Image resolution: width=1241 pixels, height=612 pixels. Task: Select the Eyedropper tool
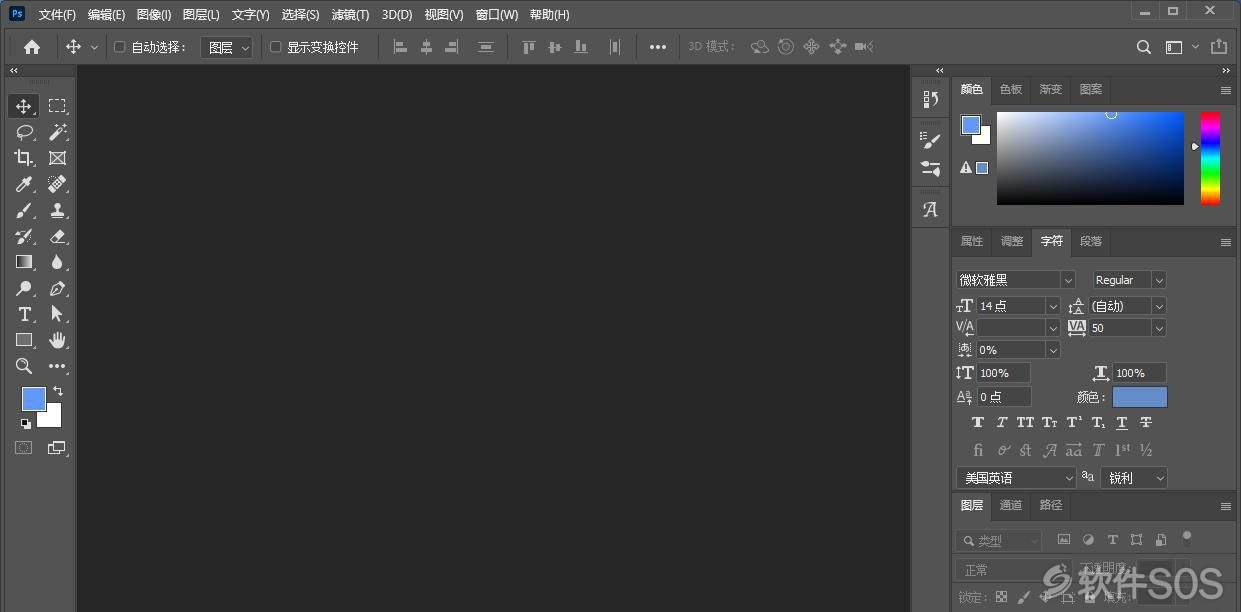24,184
